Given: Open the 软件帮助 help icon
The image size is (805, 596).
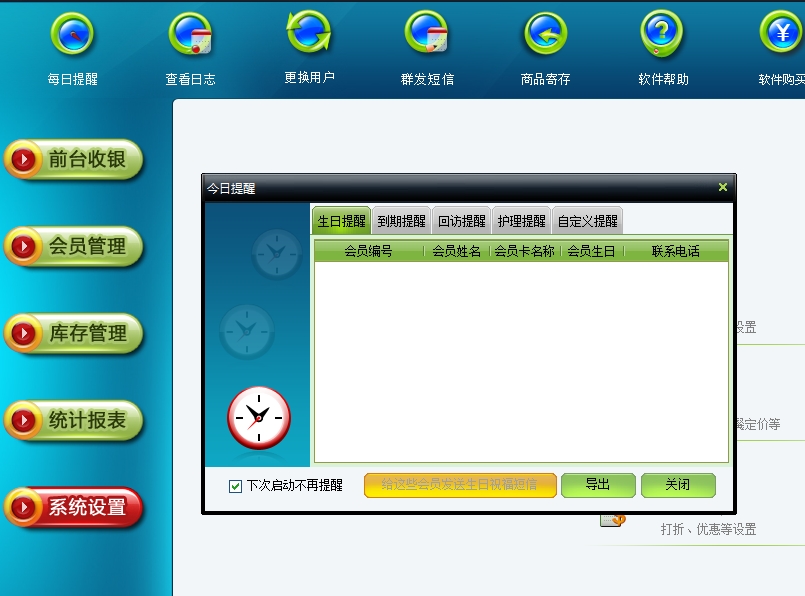Looking at the screenshot, I should (x=663, y=36).
